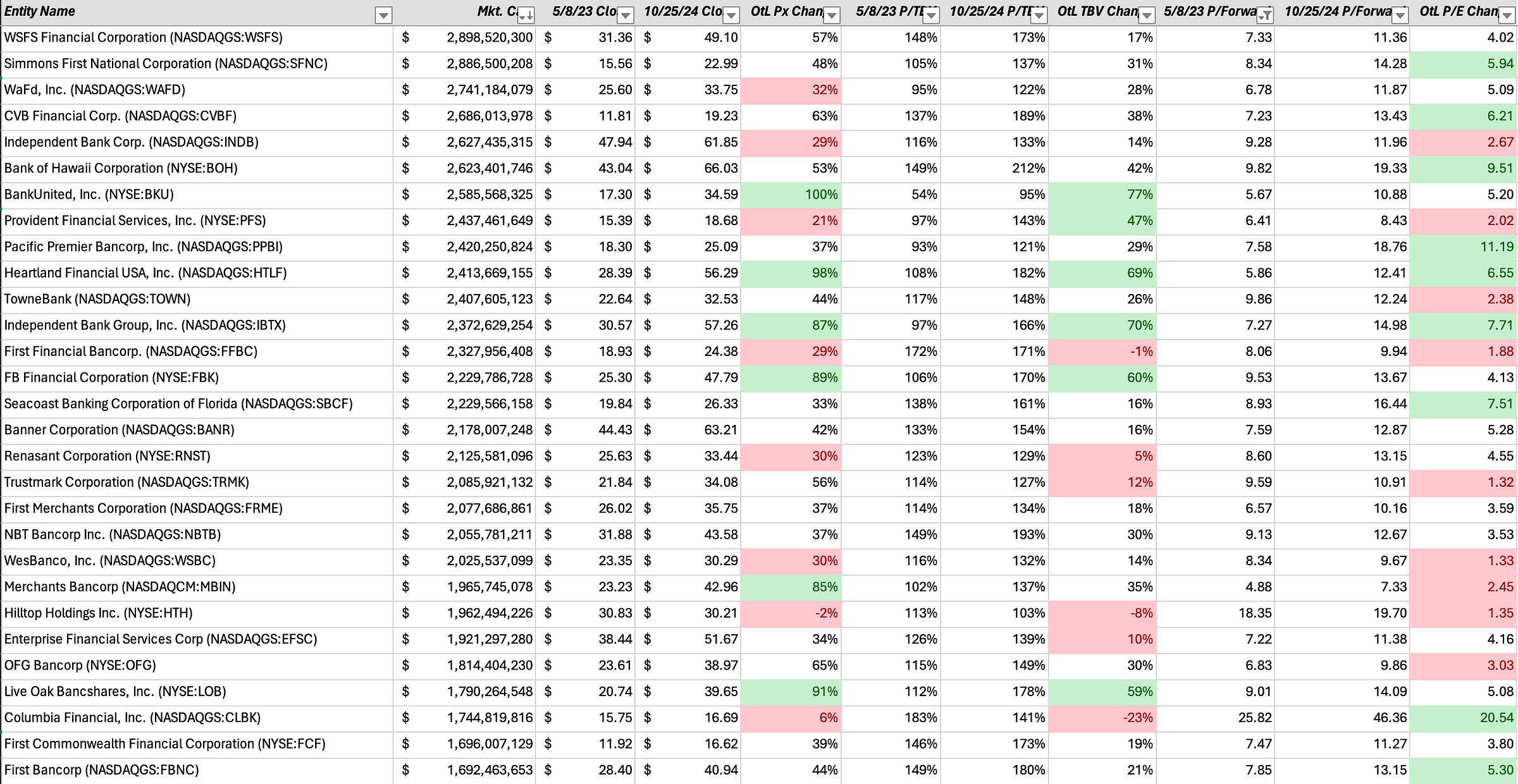Select the WSFS Financial Corporation cell
The image size is (1518, 784).
(197, 38)
